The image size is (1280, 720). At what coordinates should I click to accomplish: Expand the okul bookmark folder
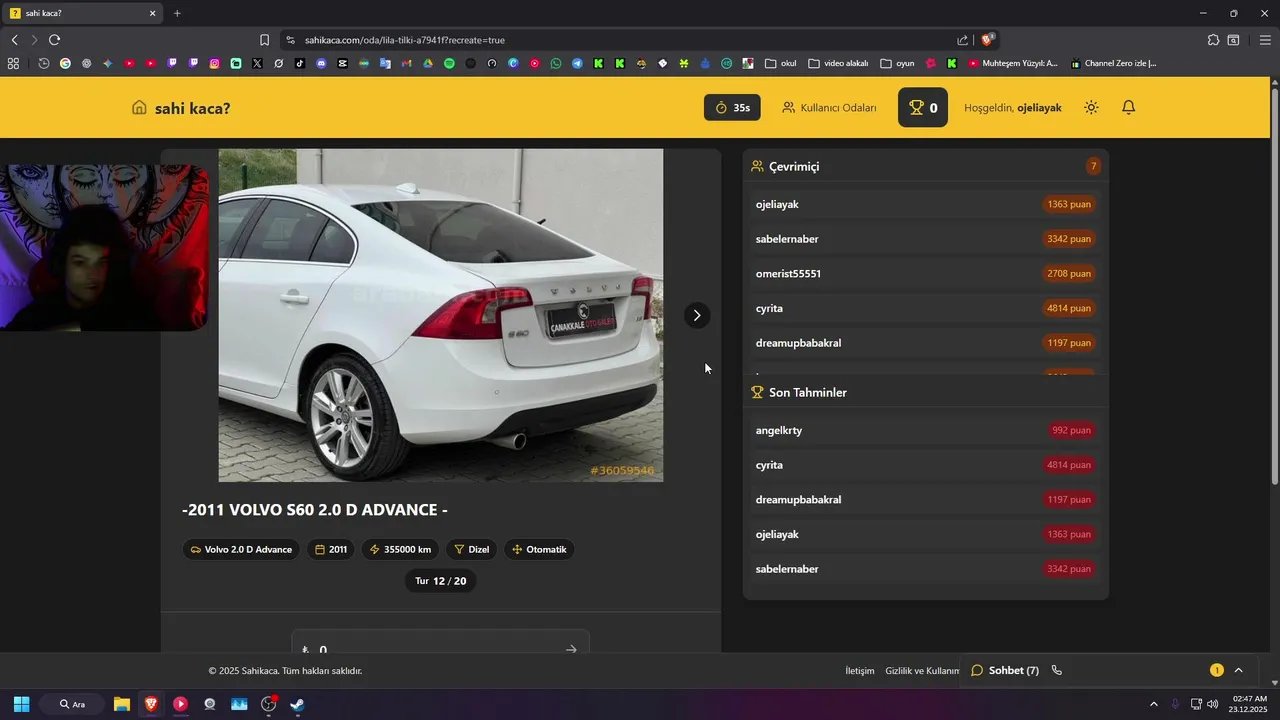[781, 63]
